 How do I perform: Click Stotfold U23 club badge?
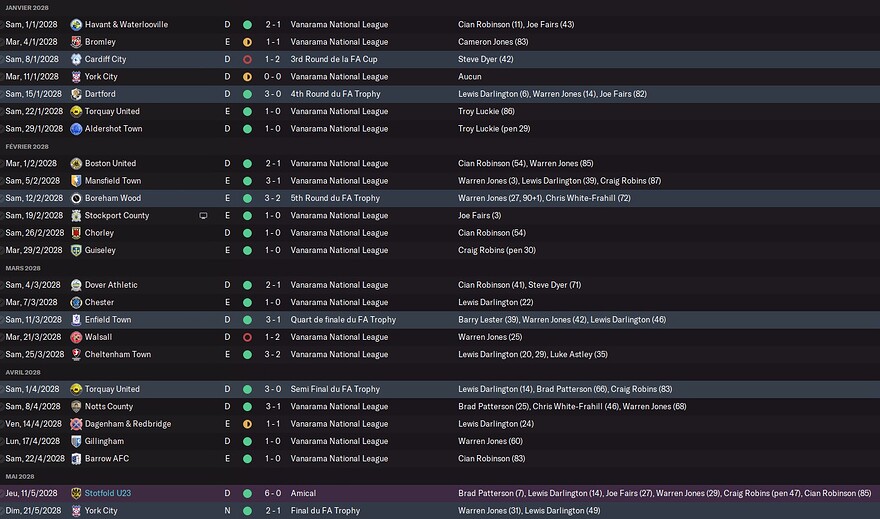[76, 494]
